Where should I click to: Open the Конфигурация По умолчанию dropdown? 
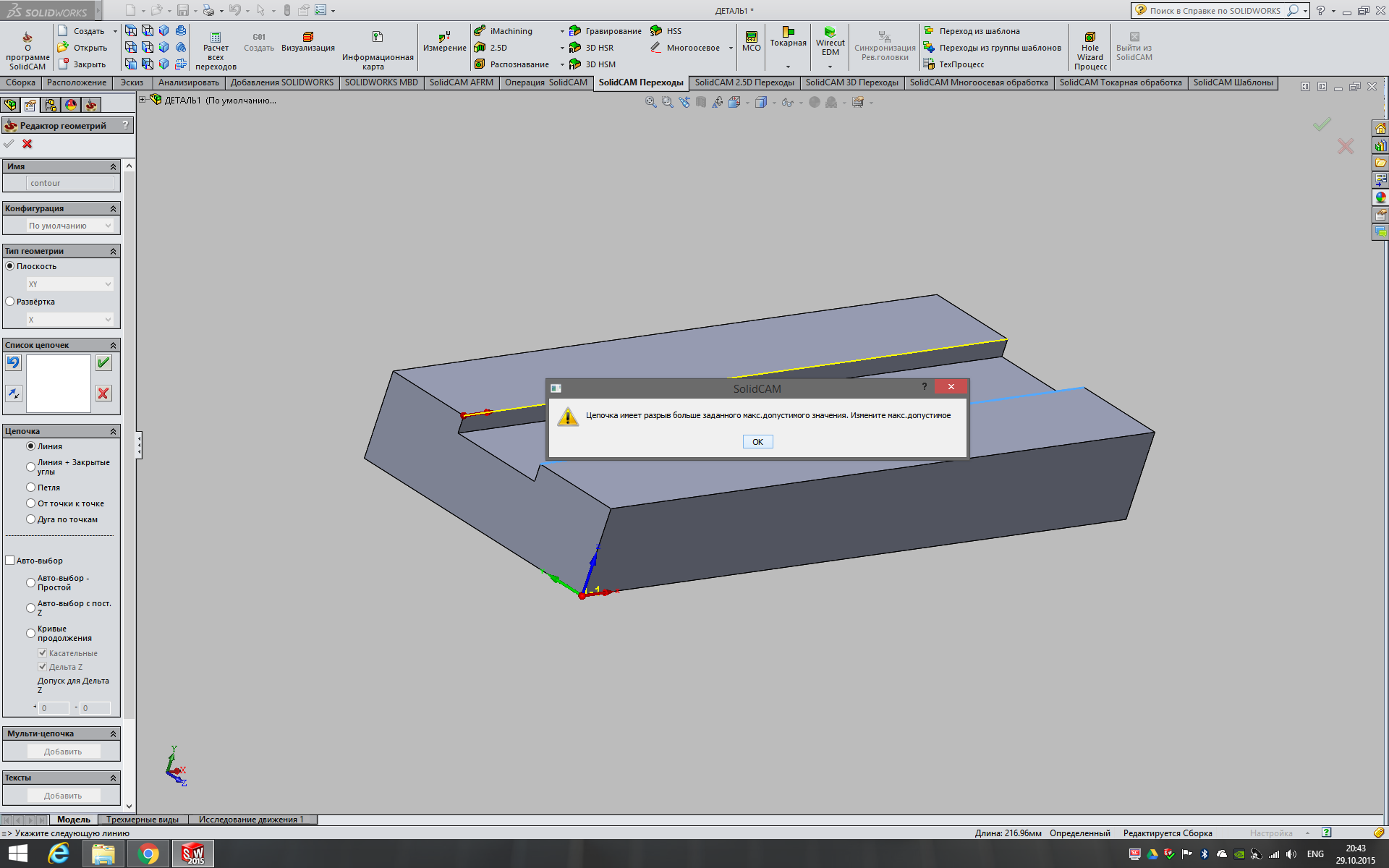pyautogui.click(x=69, y=226)
